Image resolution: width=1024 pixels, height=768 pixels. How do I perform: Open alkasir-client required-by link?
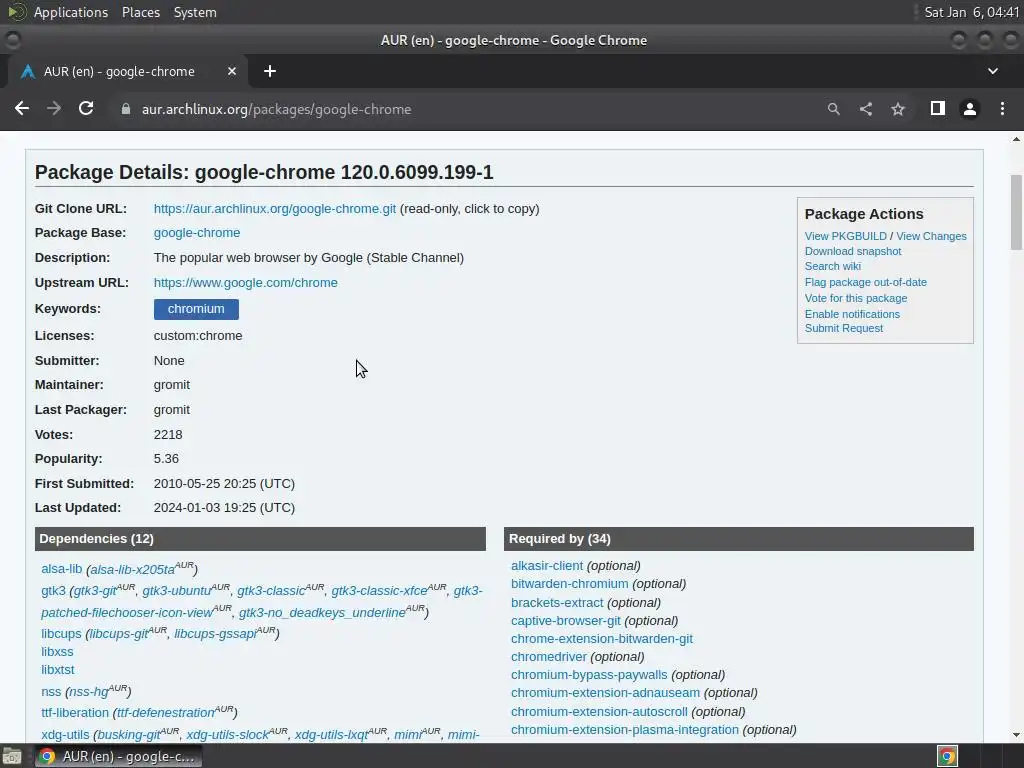click(547, 566)
